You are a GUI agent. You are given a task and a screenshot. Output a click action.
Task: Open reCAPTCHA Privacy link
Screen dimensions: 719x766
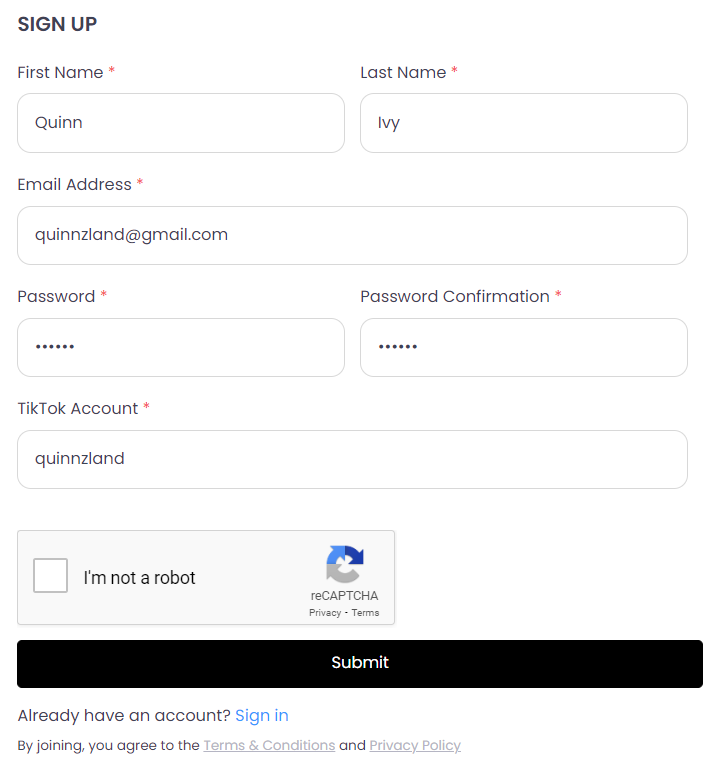point(325,613)
